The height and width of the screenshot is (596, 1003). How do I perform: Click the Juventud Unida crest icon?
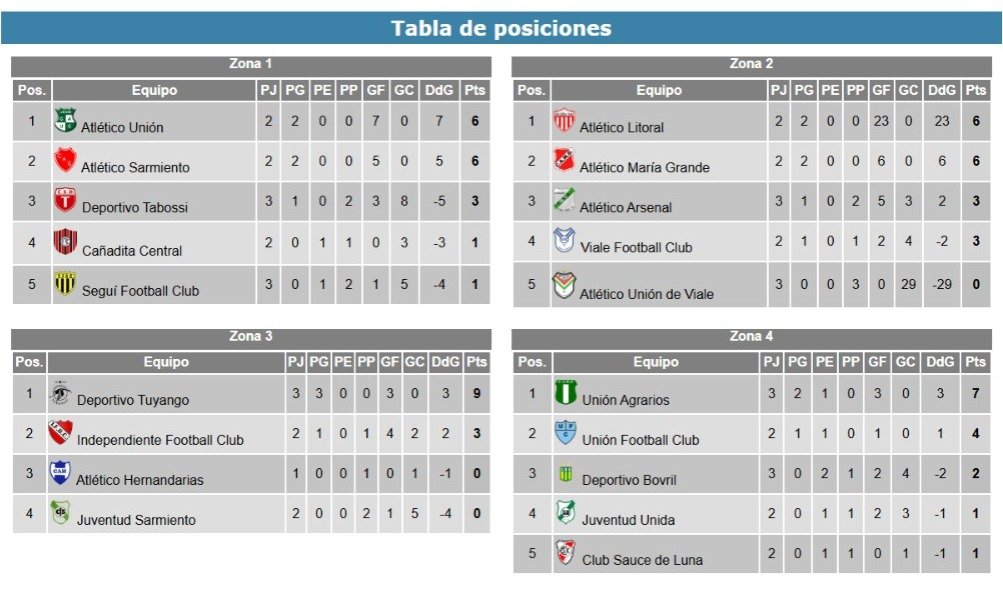[x=565, y=512]
